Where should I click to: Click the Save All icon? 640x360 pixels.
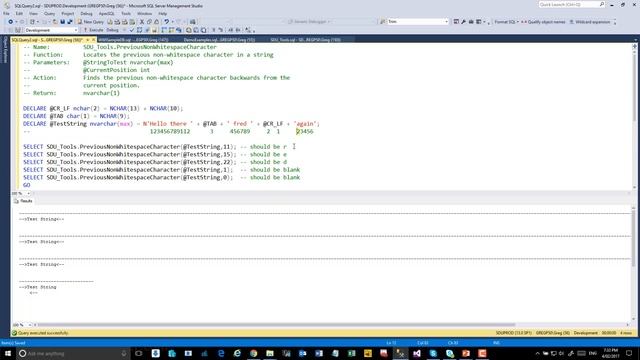click(70, 22)
